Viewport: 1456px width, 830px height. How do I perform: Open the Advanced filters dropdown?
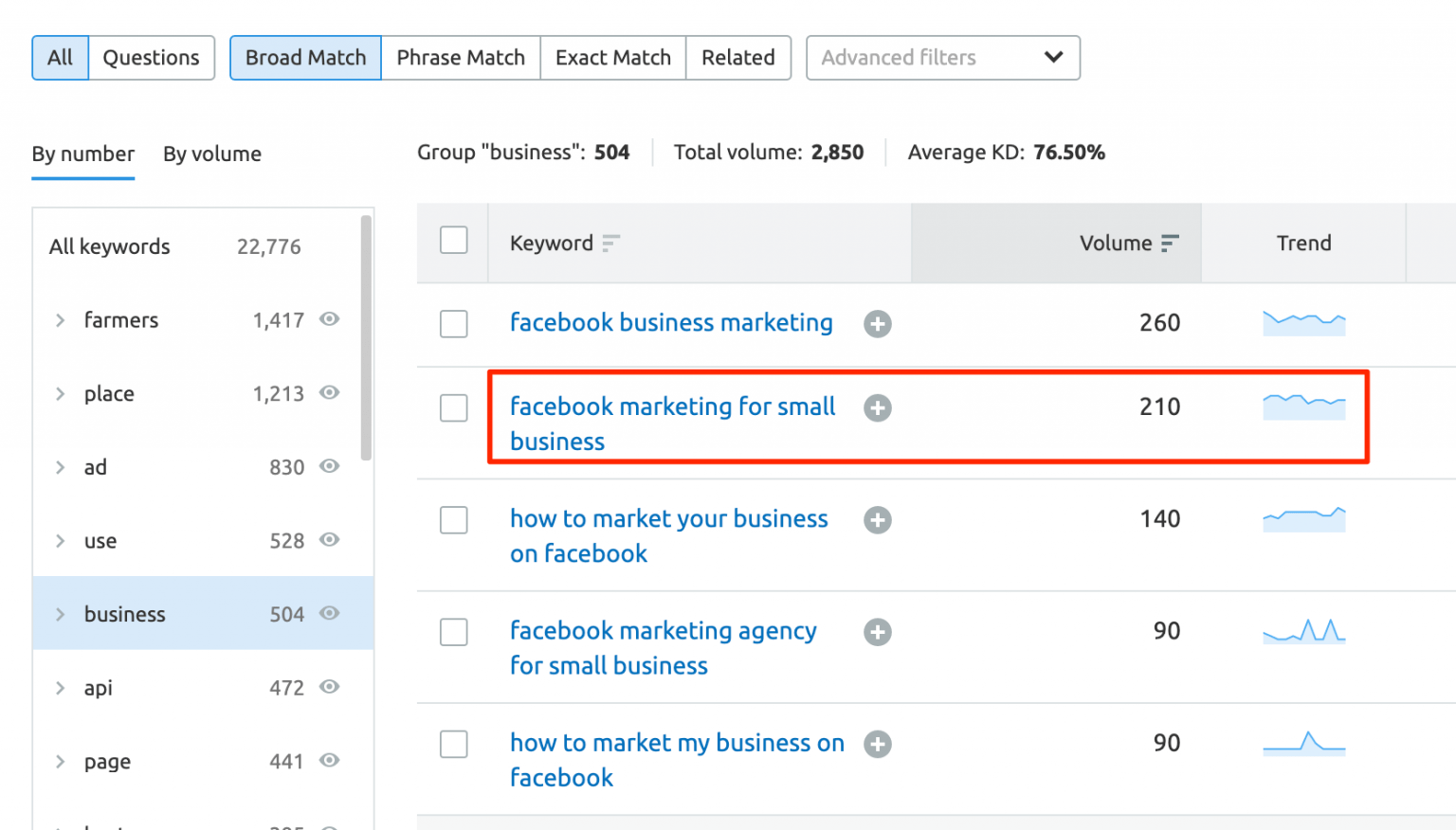(x=942, y=58)
